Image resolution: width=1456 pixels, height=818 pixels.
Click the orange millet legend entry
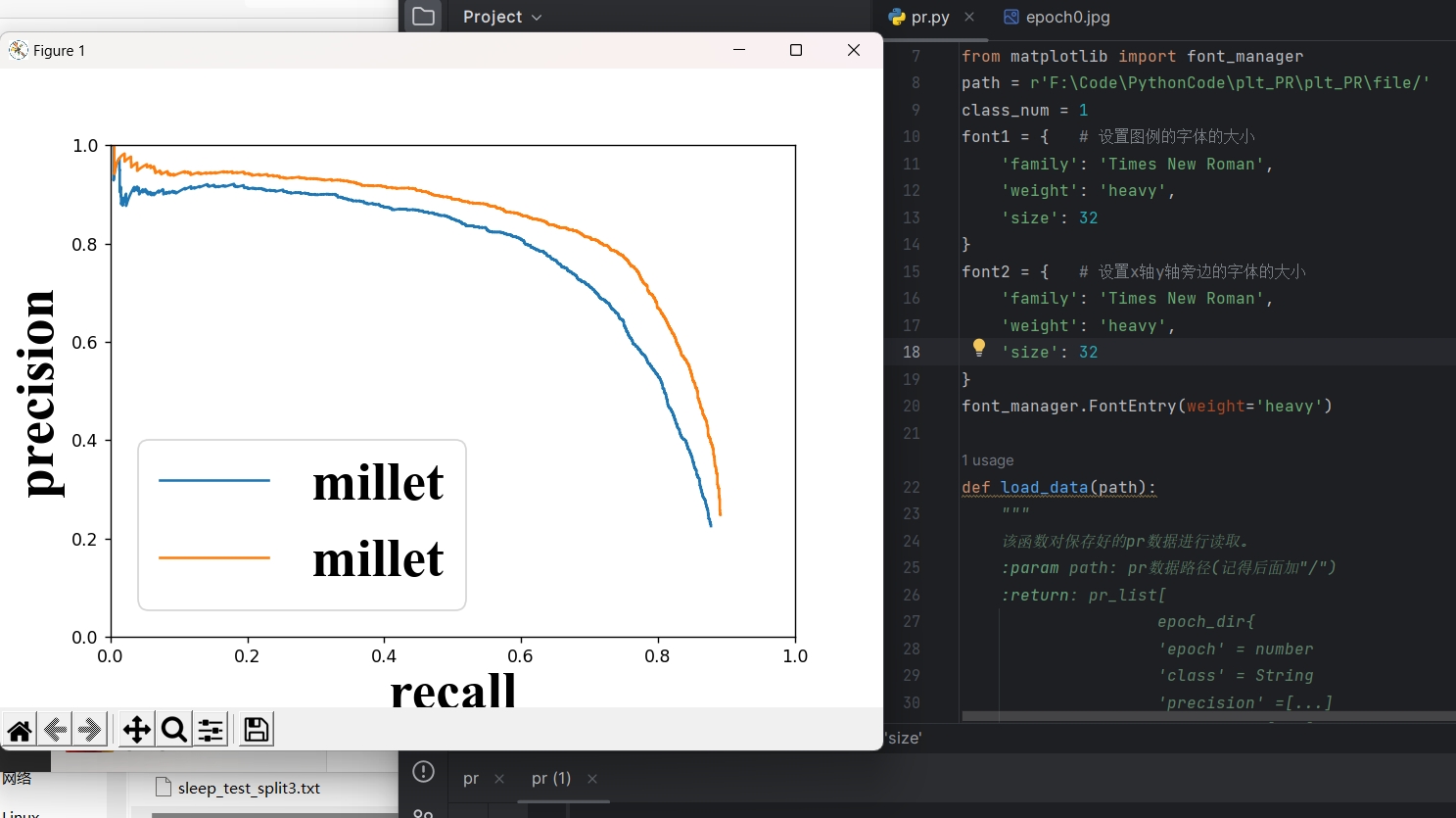click(302, 557)
